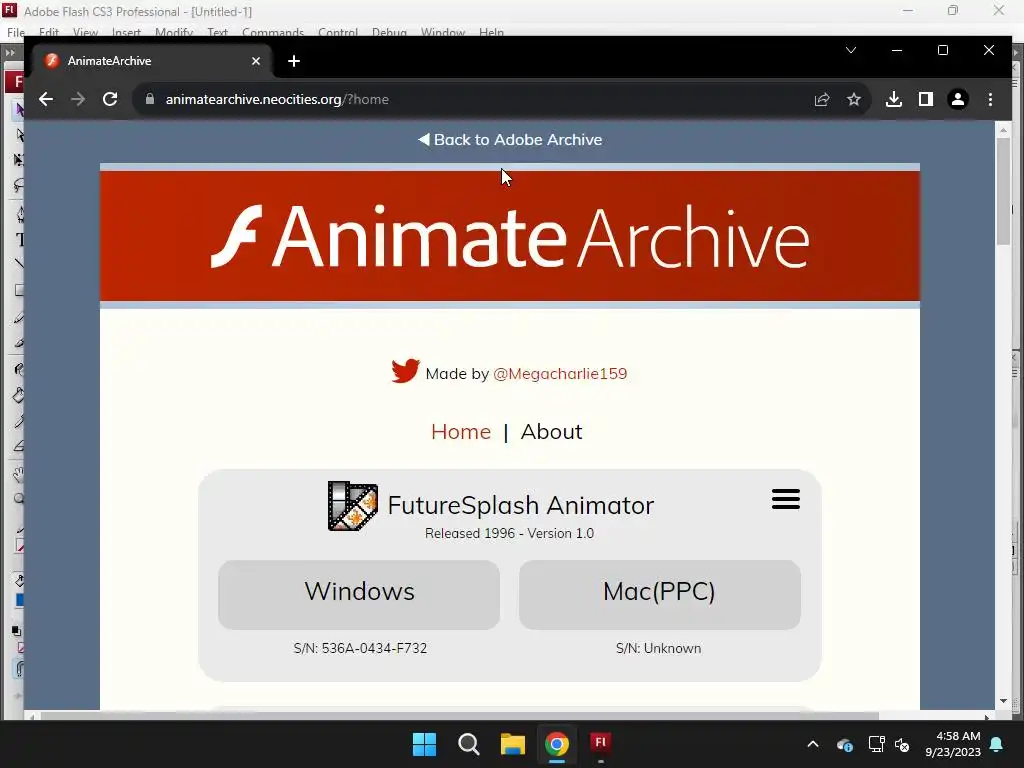Share this page using the share icon
This screenshot has height=768, width=1024.
pyautogui.click(x=822, y=99)
